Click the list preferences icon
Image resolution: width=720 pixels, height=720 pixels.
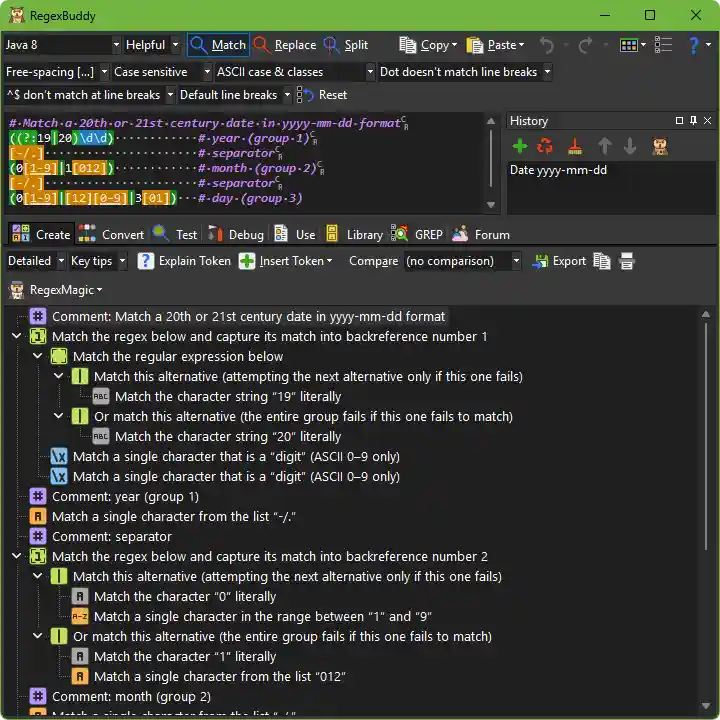click(x=663, y=45)
